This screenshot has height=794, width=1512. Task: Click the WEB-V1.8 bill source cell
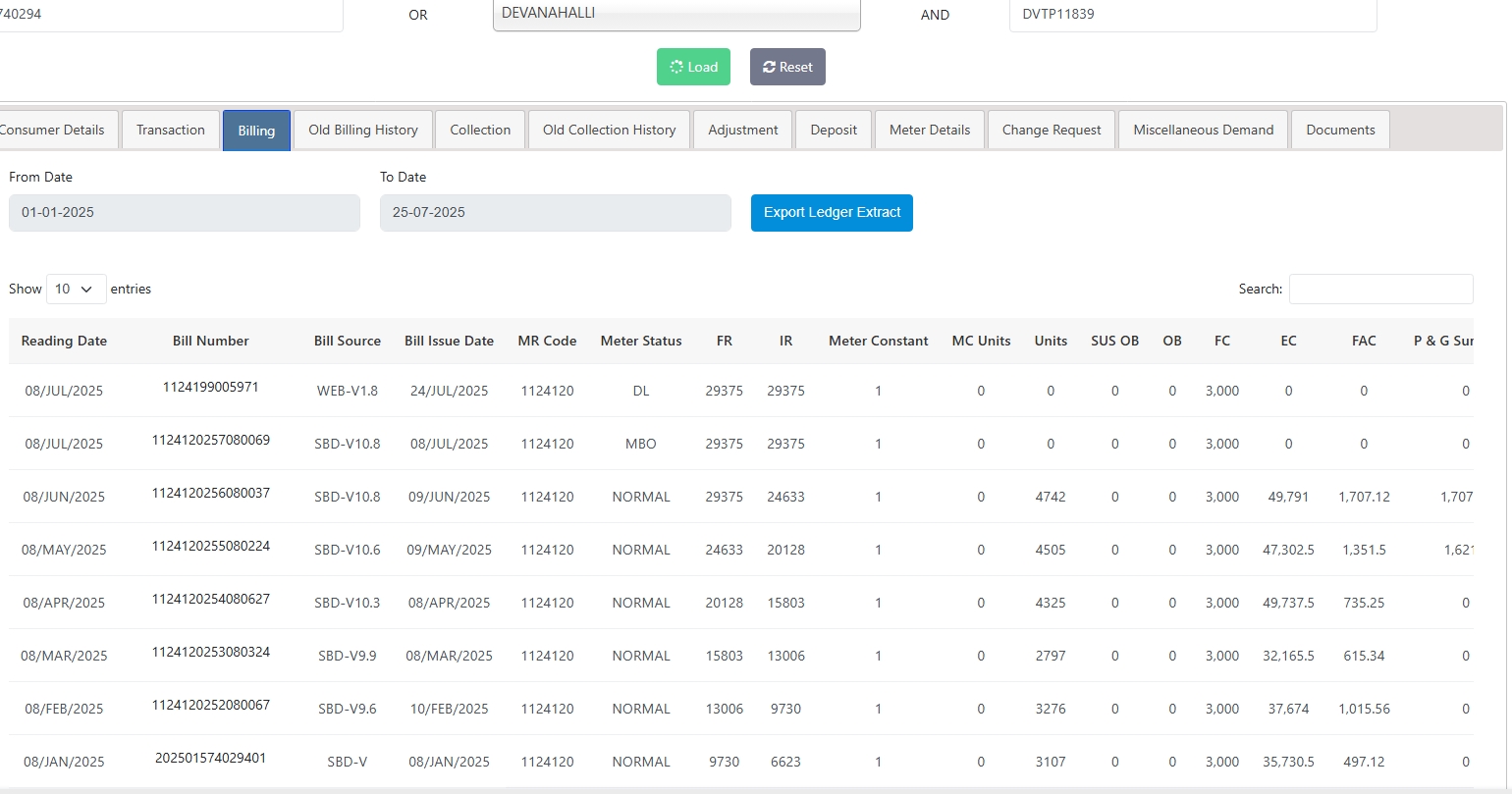pos(348,391)
